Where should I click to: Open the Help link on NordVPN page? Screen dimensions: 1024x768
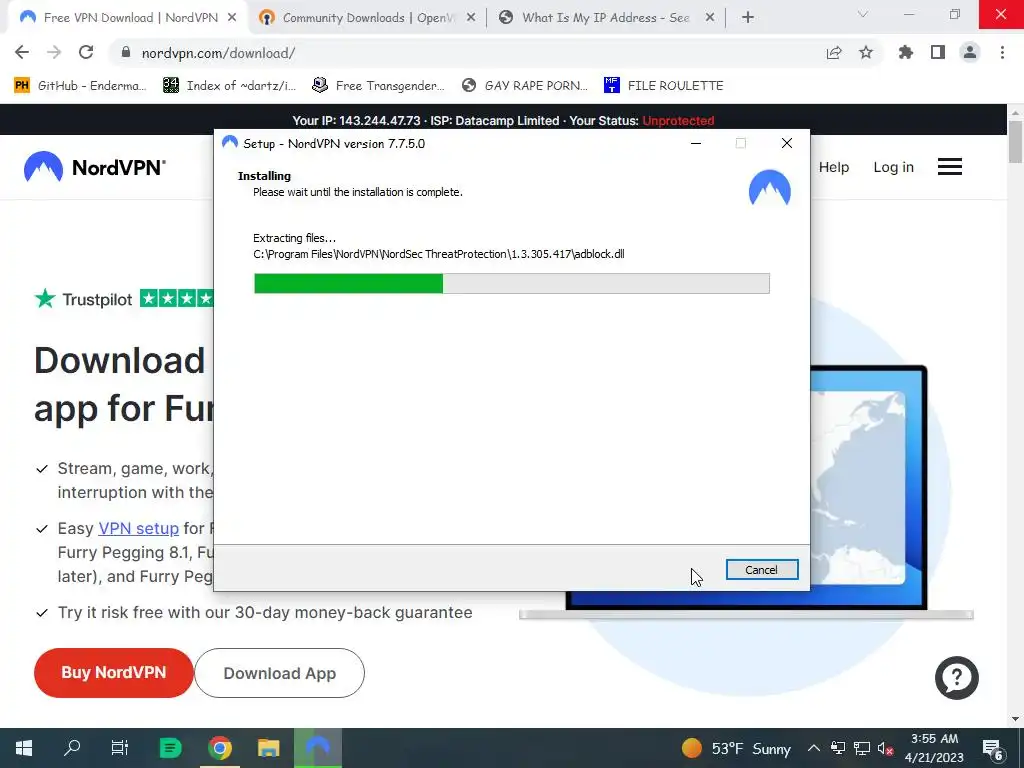[x=834, y=167]
